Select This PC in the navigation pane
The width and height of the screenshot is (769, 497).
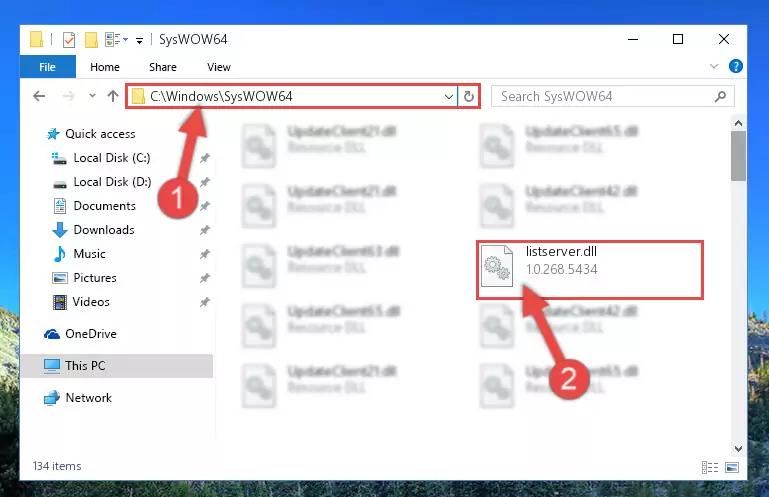coord(117,366)
